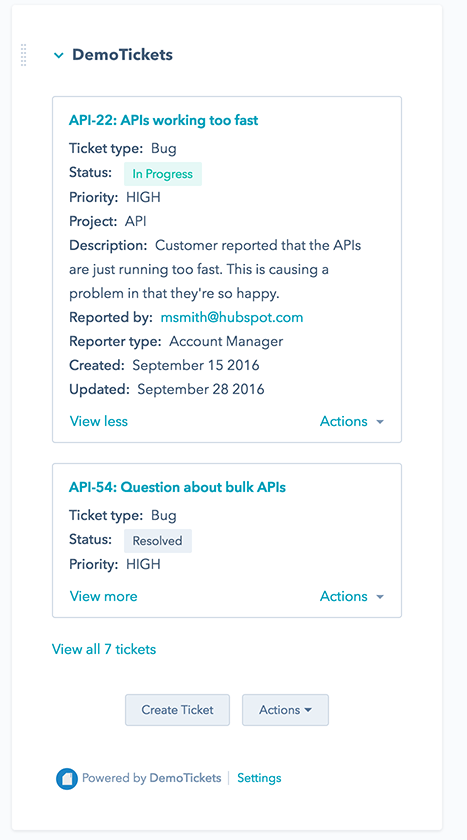Screen dimensions: 467x840
Task: Open the Settings link in footer
Action: point(259,778)
